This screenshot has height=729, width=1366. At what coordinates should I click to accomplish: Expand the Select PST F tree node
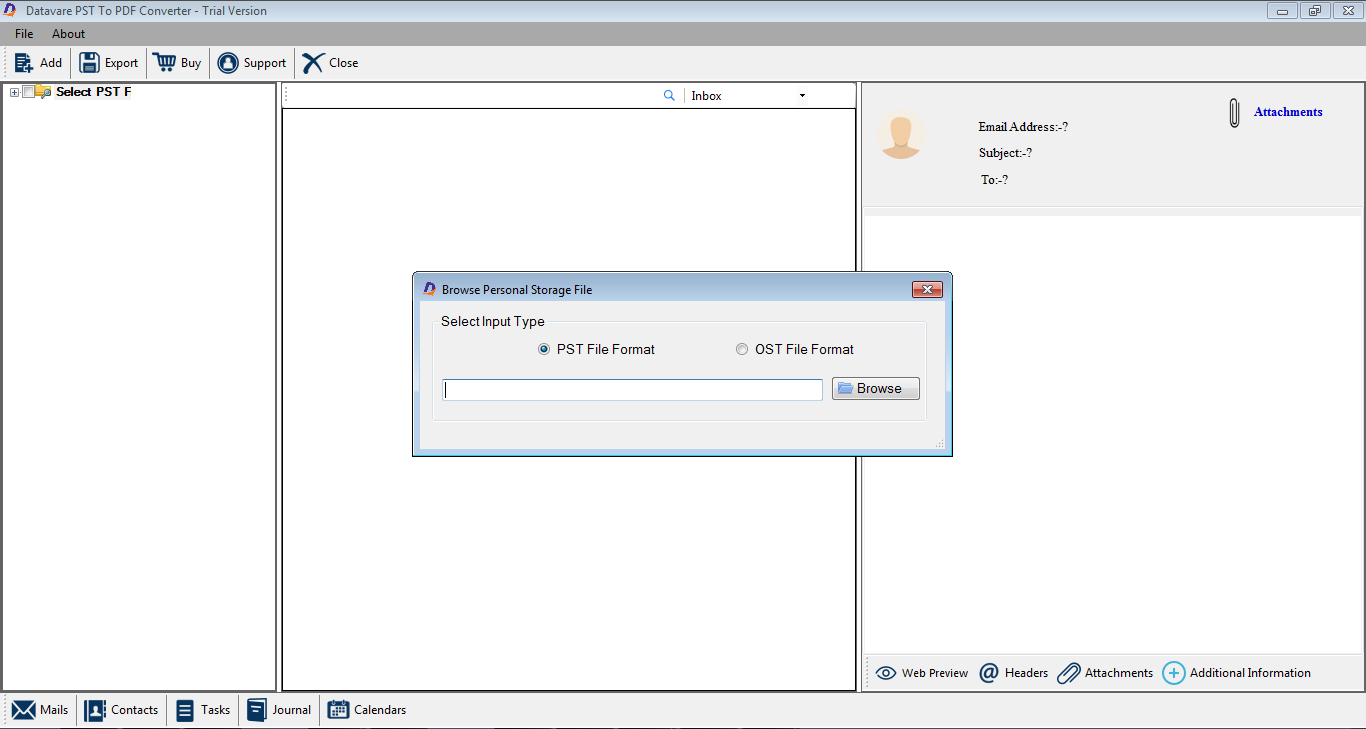click(14, 92)
